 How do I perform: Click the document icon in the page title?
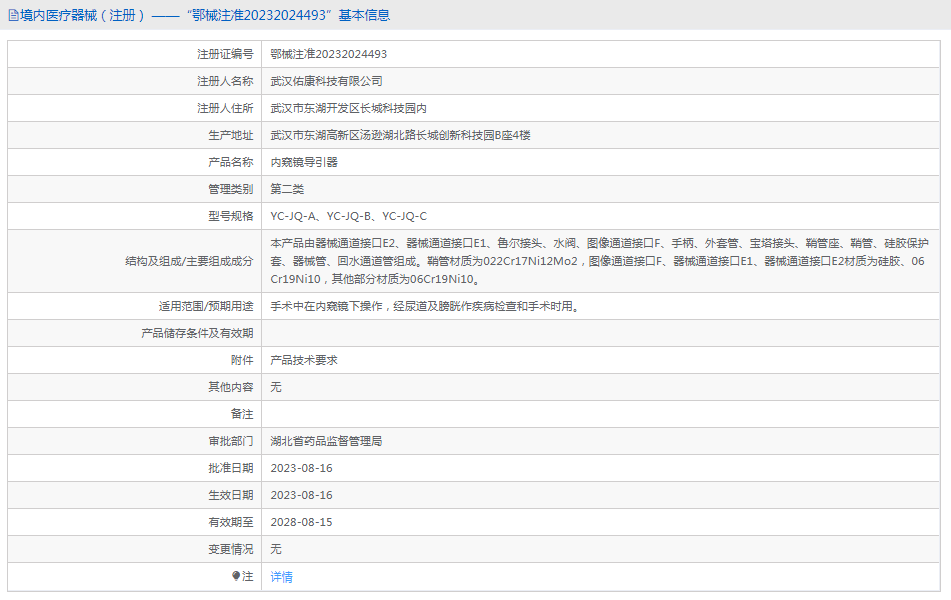(x=13, y=16)
